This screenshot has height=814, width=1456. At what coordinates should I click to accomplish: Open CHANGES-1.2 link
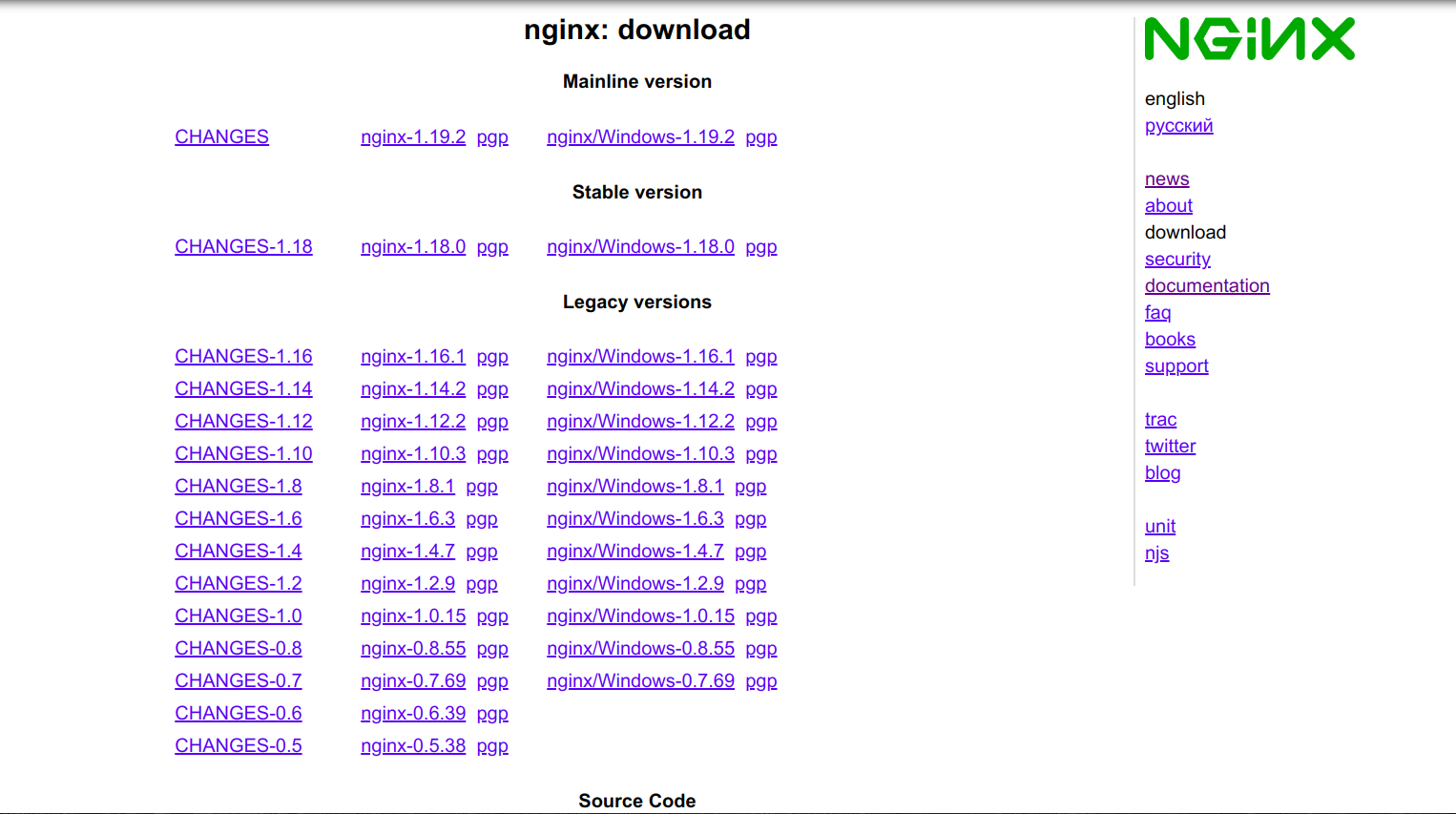(238, 583)
